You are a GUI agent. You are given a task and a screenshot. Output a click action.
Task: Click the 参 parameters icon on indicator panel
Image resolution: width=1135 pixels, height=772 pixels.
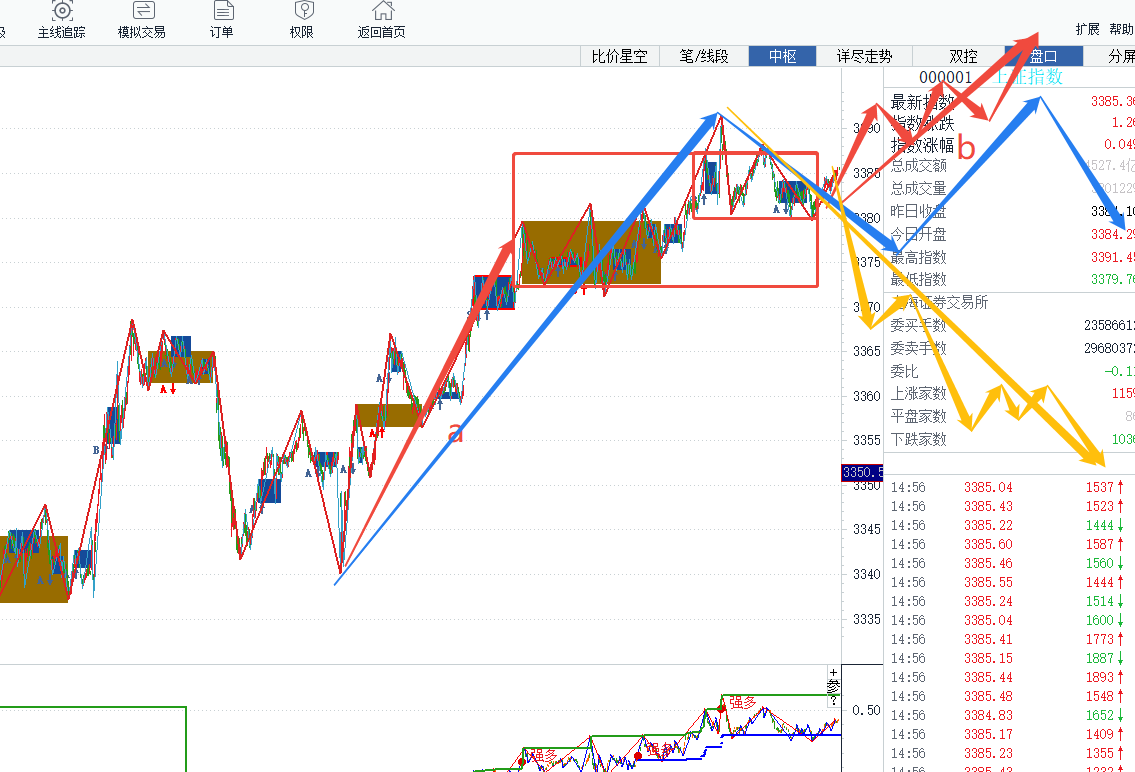click(x=833, y=686)
